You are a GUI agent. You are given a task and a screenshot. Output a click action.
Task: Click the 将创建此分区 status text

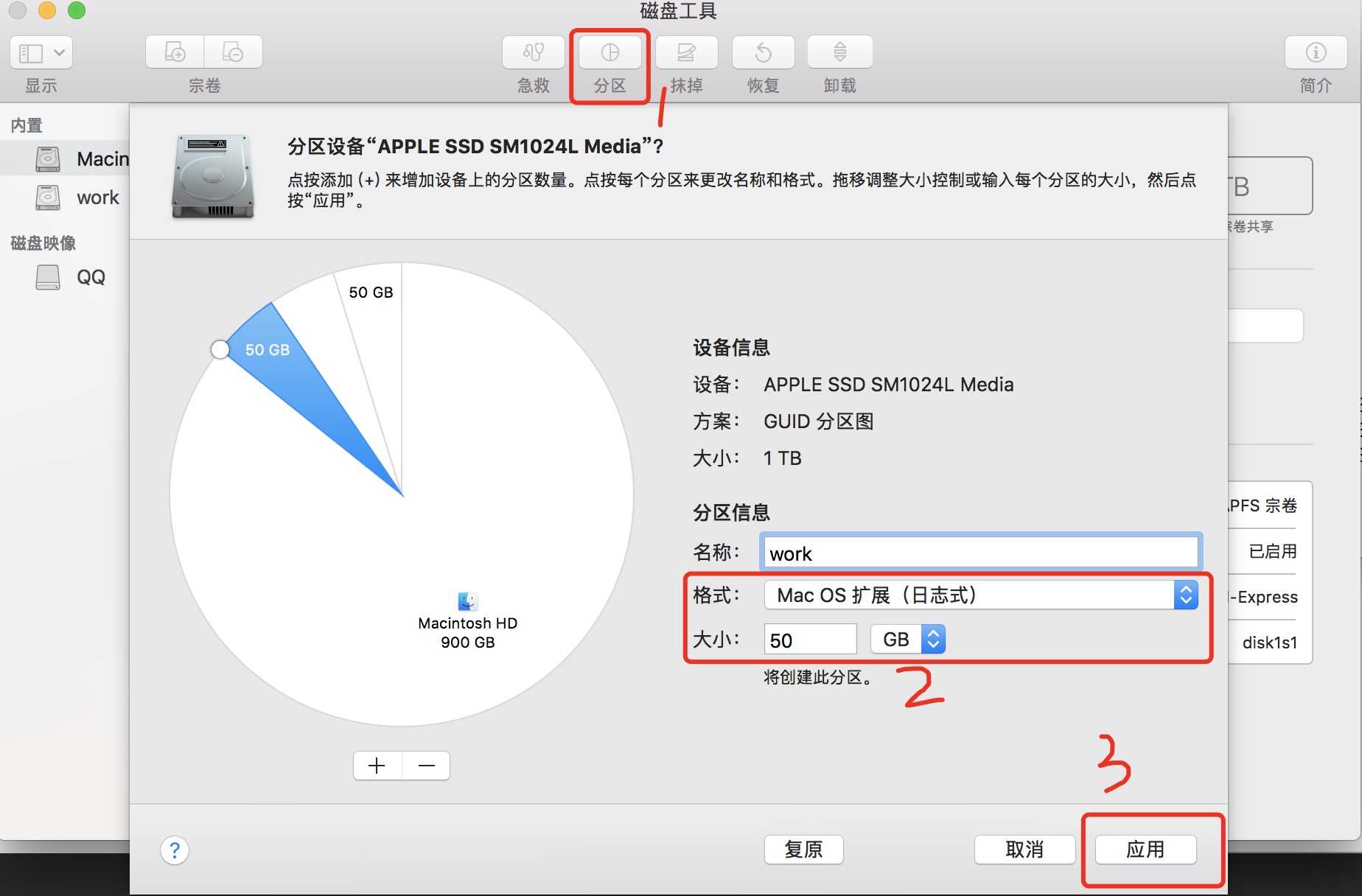(818, 677)
